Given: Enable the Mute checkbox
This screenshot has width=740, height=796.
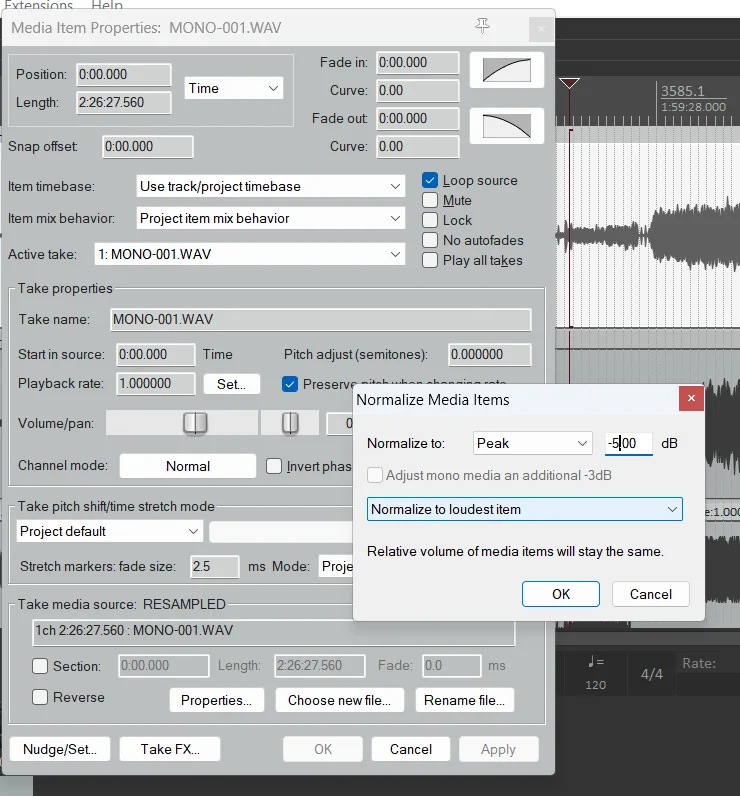Looking at the screenshot, I should coord(429,200).
